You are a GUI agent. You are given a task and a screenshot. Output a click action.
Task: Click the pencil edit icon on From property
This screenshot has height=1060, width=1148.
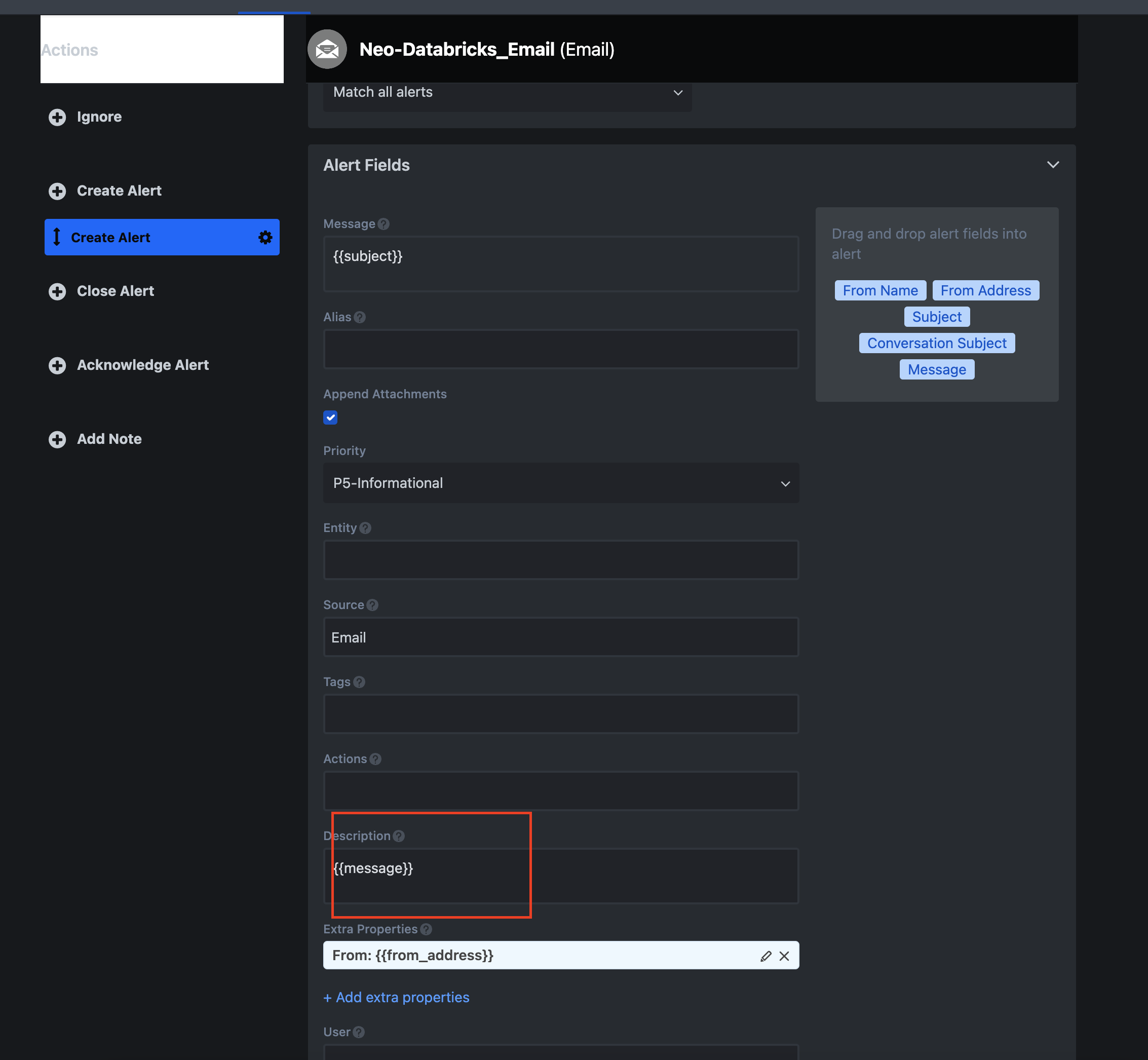pyautogui.click(x=766, y=956)
